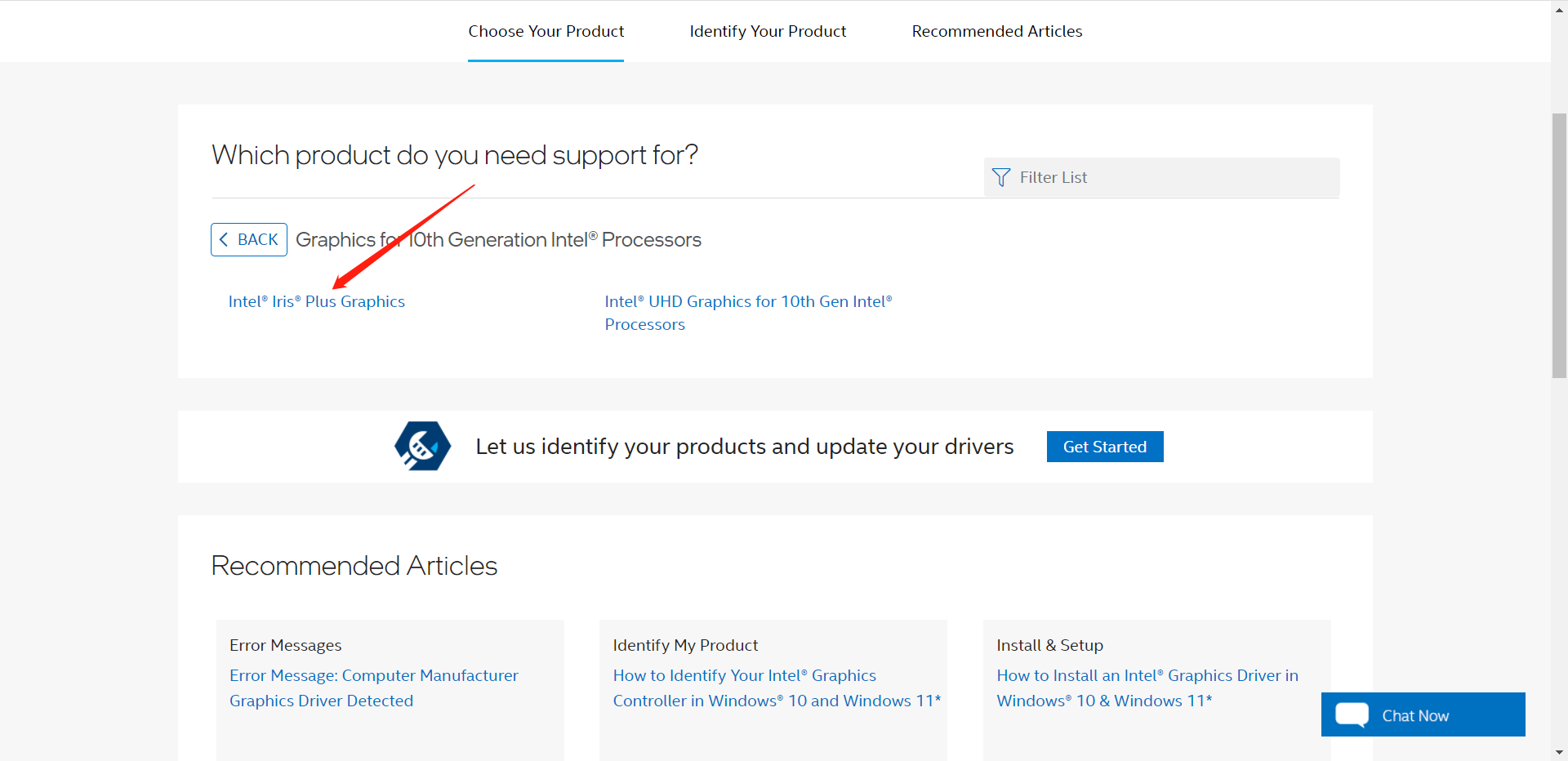Click the page vertical scrollbar thumb

click(x=1559, y=245)
